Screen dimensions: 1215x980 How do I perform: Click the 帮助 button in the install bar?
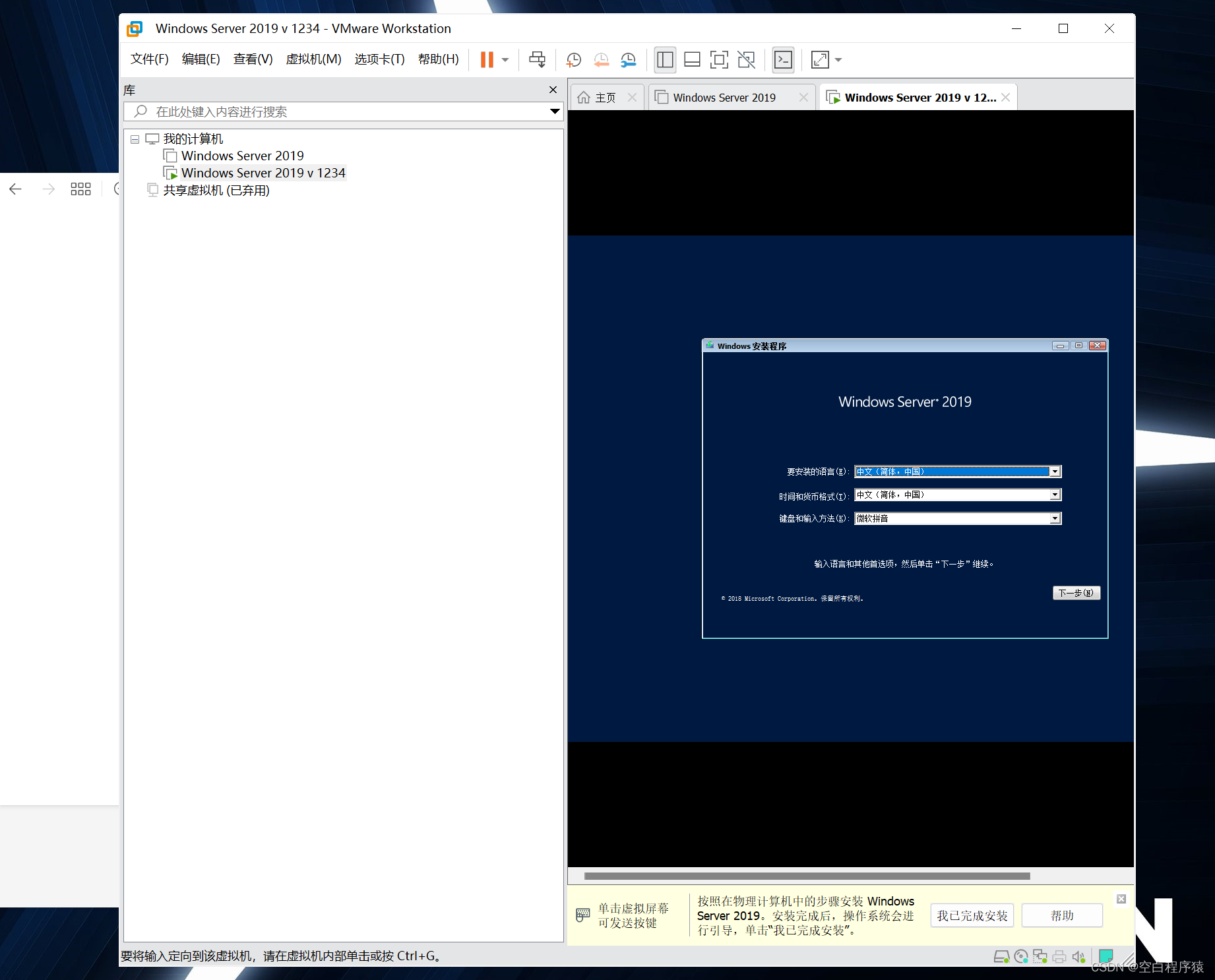(x=1062, y=915)
